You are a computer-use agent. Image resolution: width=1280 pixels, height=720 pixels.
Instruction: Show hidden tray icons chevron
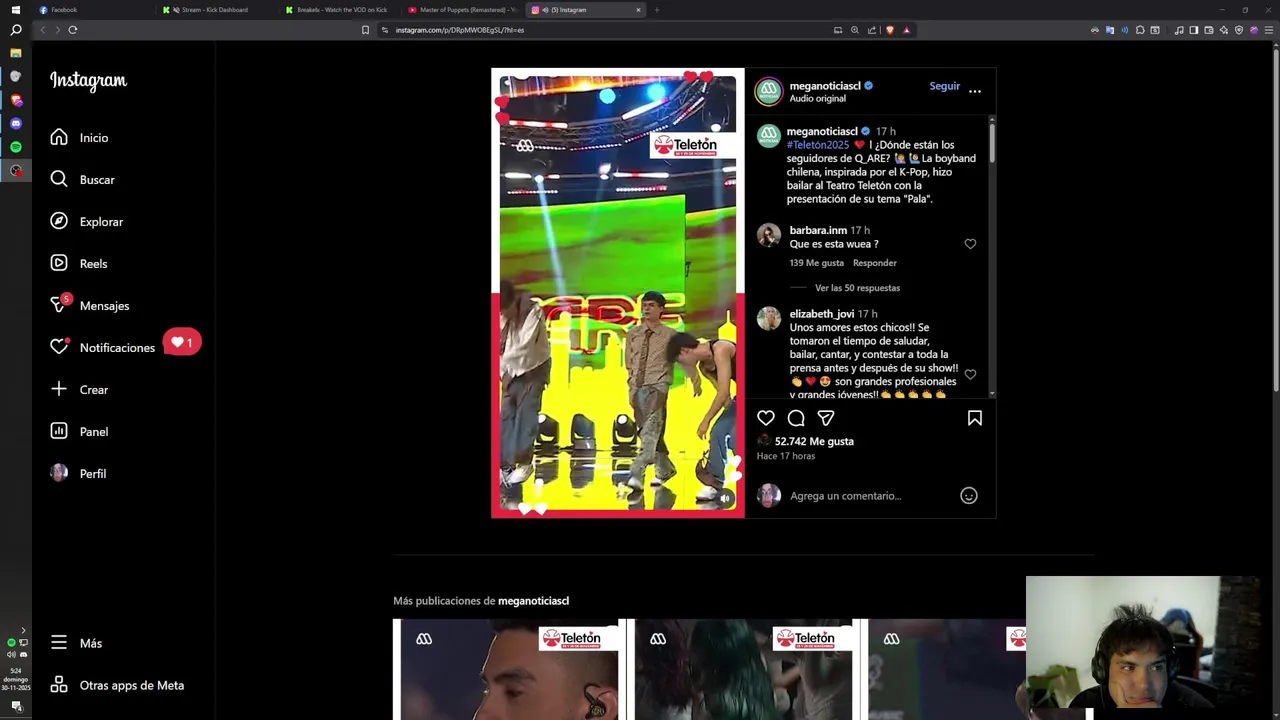click(x=23, y=630)
